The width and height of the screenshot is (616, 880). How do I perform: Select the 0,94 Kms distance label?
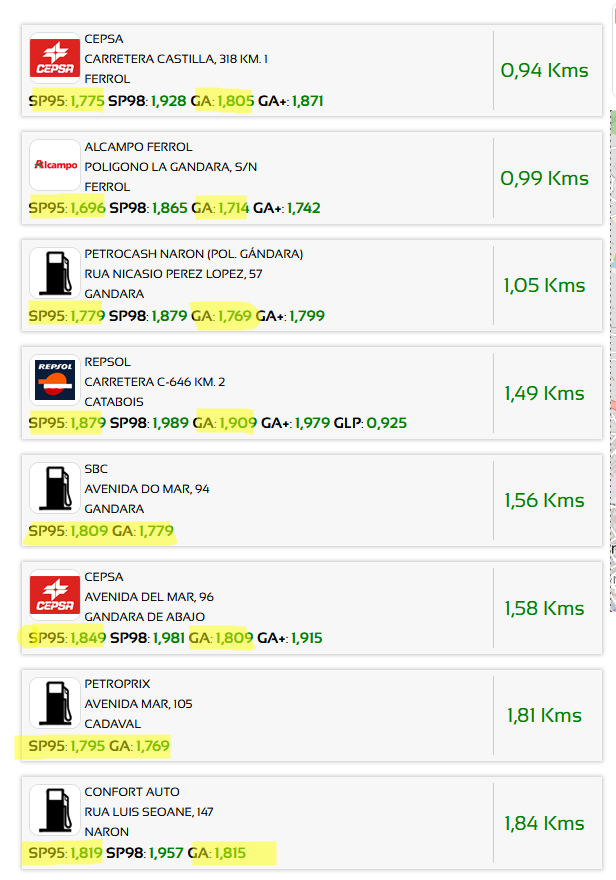pyautogui.click(x=544, y=70)
